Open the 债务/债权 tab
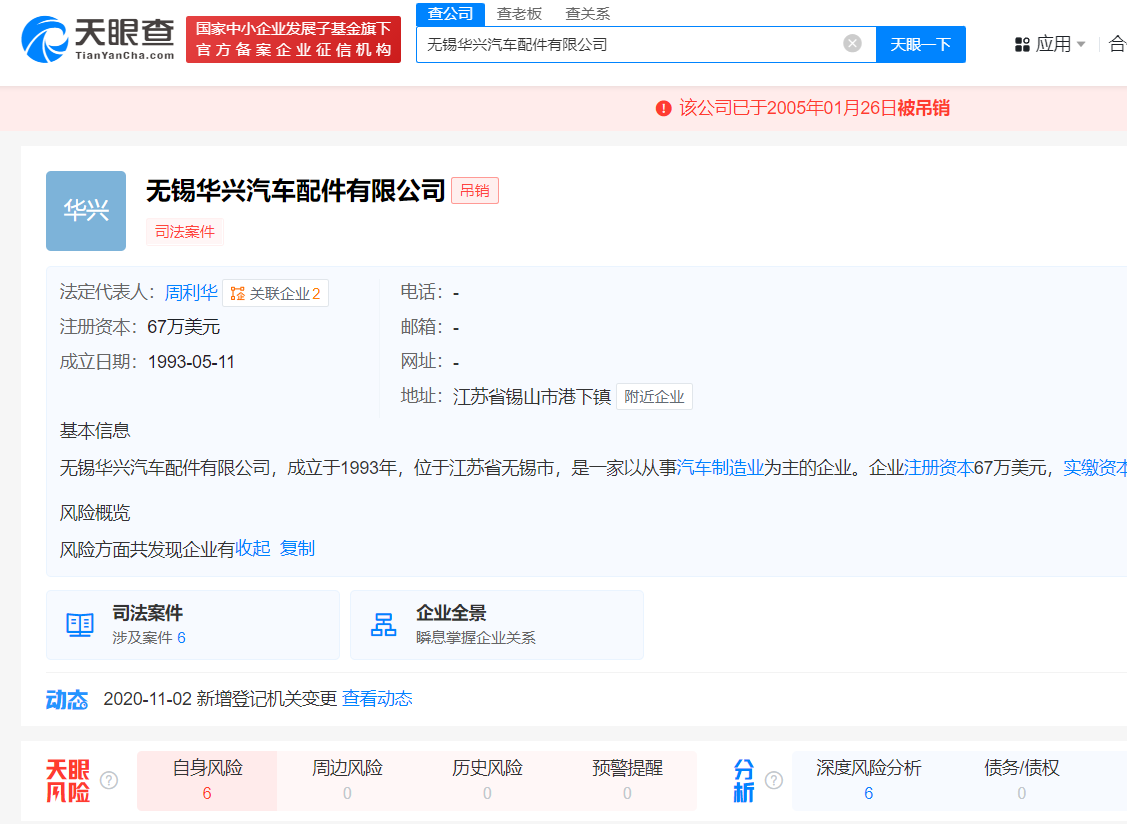This screenshot has width=1127, height=824. 1021,781
